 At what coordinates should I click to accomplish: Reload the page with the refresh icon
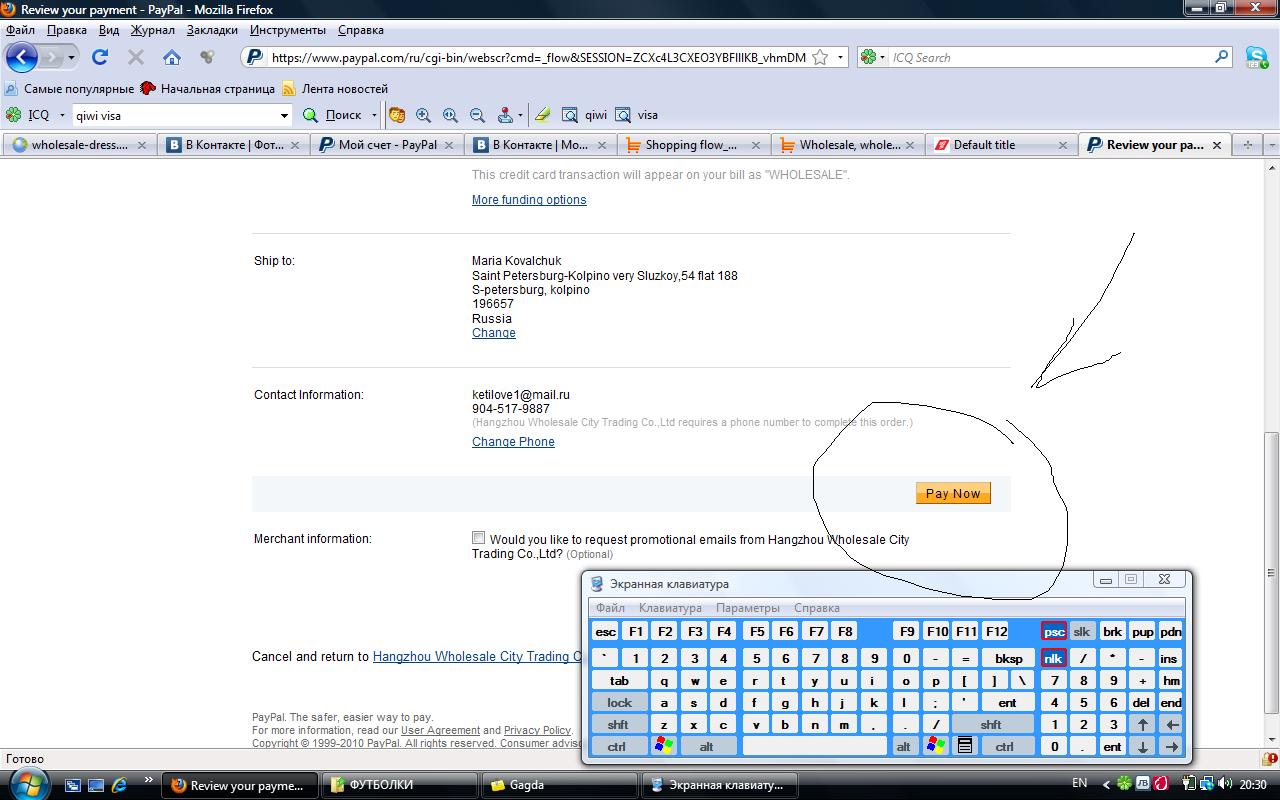[x=100, y=57]
